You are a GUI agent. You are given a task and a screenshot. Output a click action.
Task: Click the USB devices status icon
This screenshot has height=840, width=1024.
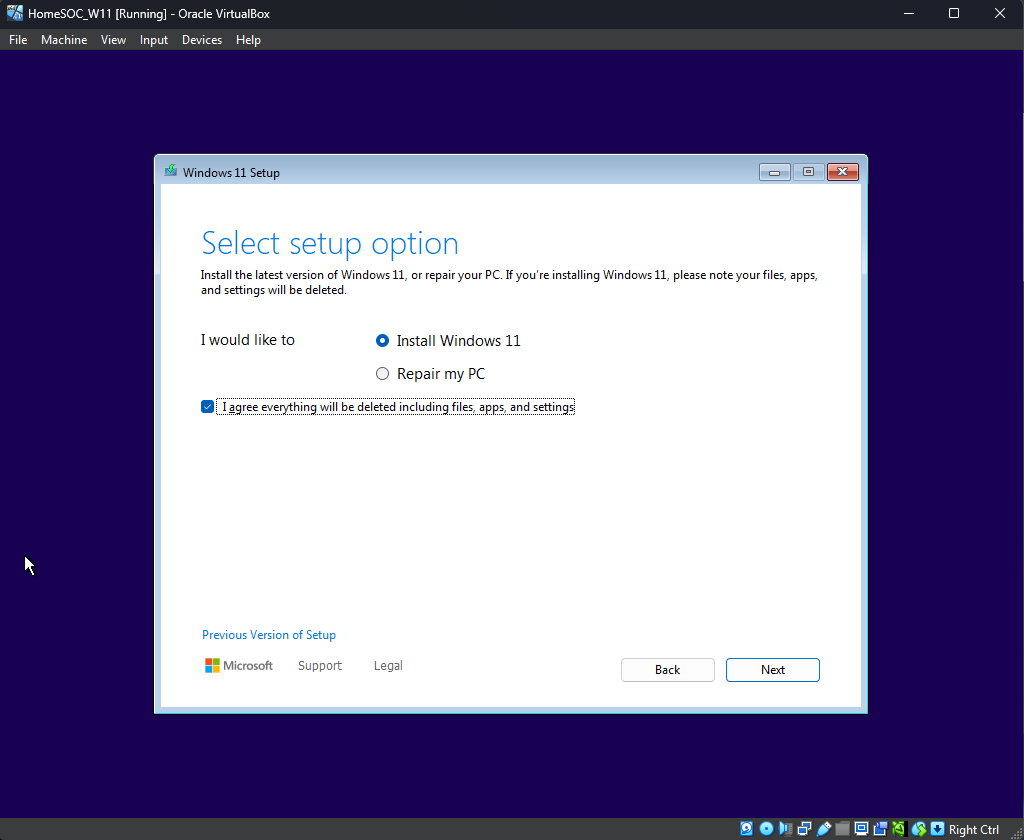point(823,829)
